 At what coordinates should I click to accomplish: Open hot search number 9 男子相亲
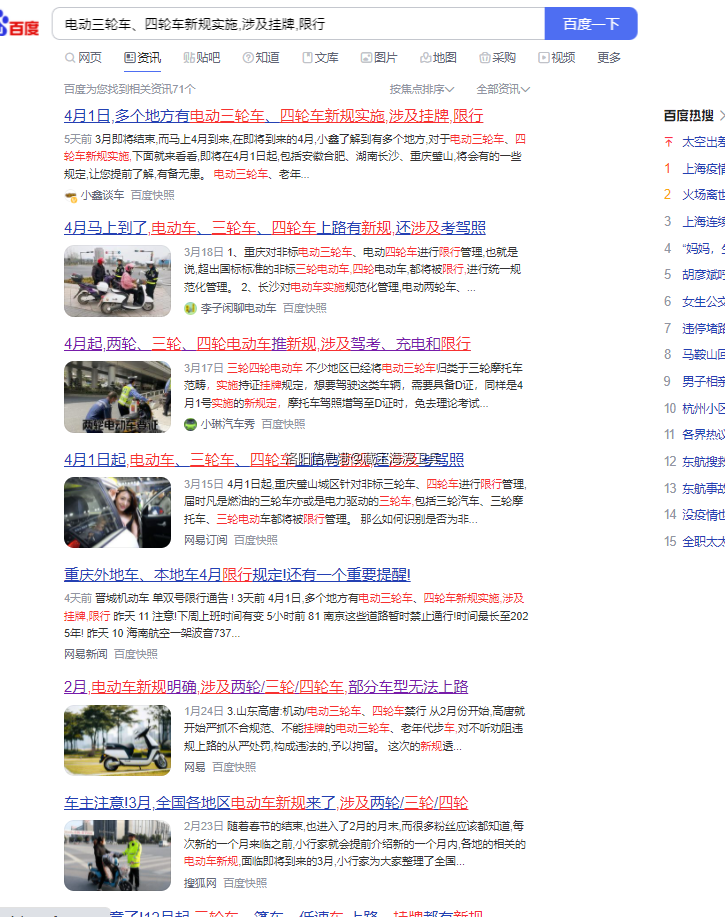[x=703, y=381]
